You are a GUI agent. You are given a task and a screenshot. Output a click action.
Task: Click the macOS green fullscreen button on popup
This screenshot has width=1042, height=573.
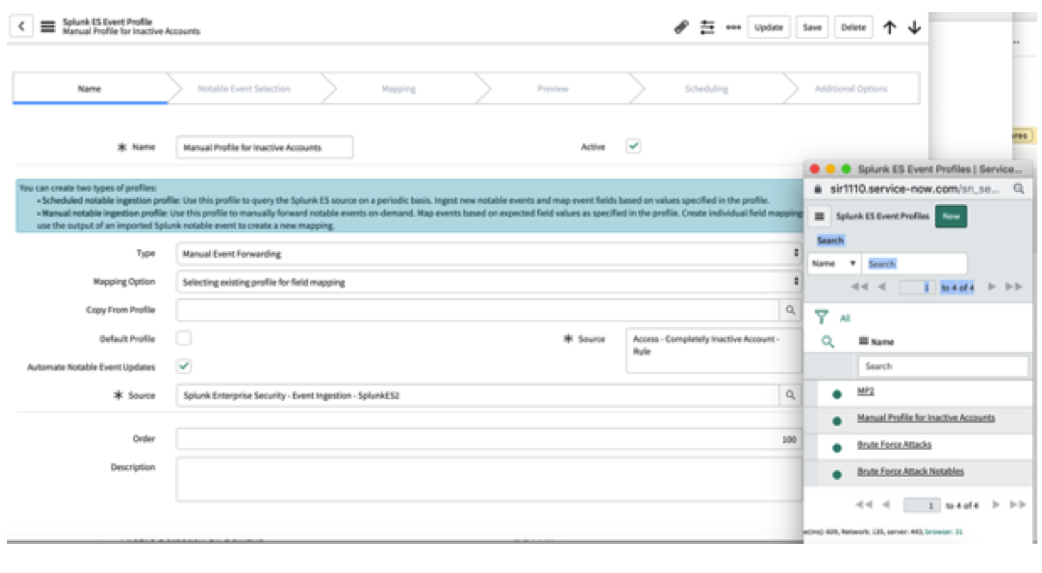(846, 169)
